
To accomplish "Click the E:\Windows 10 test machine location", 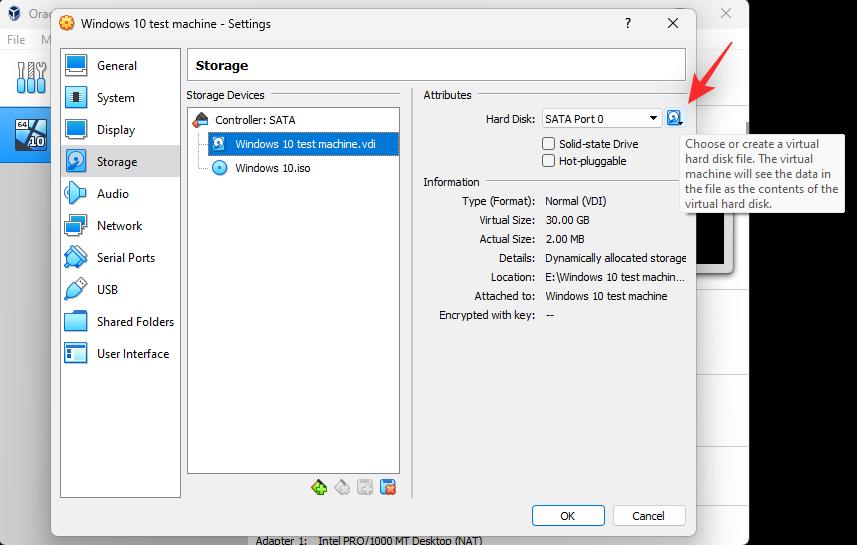I will click(x=614, y=277).
